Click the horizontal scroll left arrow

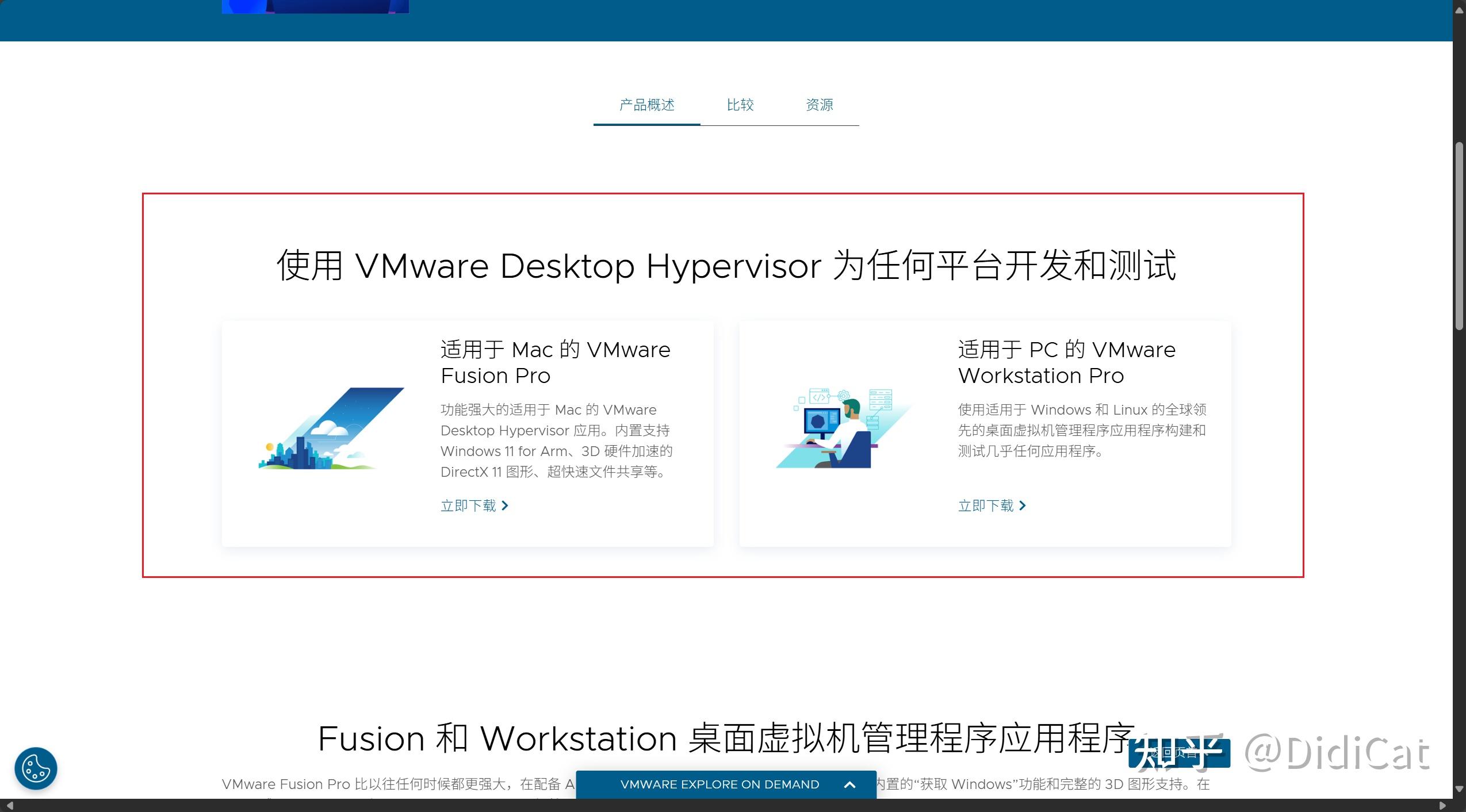click(x=10, y=806)
